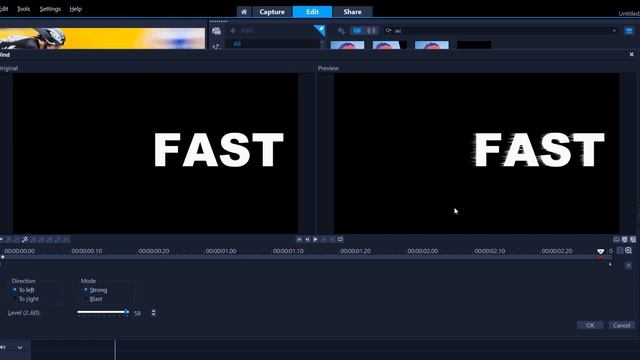Click the second preview device icon
Screen dimensions: 640x360
pos(624,240)
